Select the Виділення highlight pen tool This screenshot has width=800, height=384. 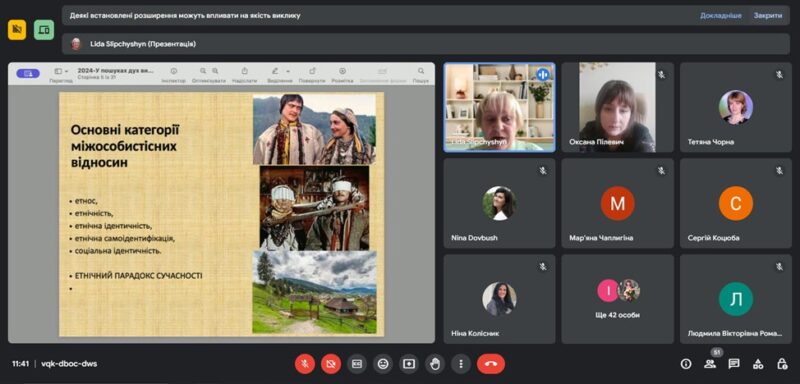click(x=276, y=71)
